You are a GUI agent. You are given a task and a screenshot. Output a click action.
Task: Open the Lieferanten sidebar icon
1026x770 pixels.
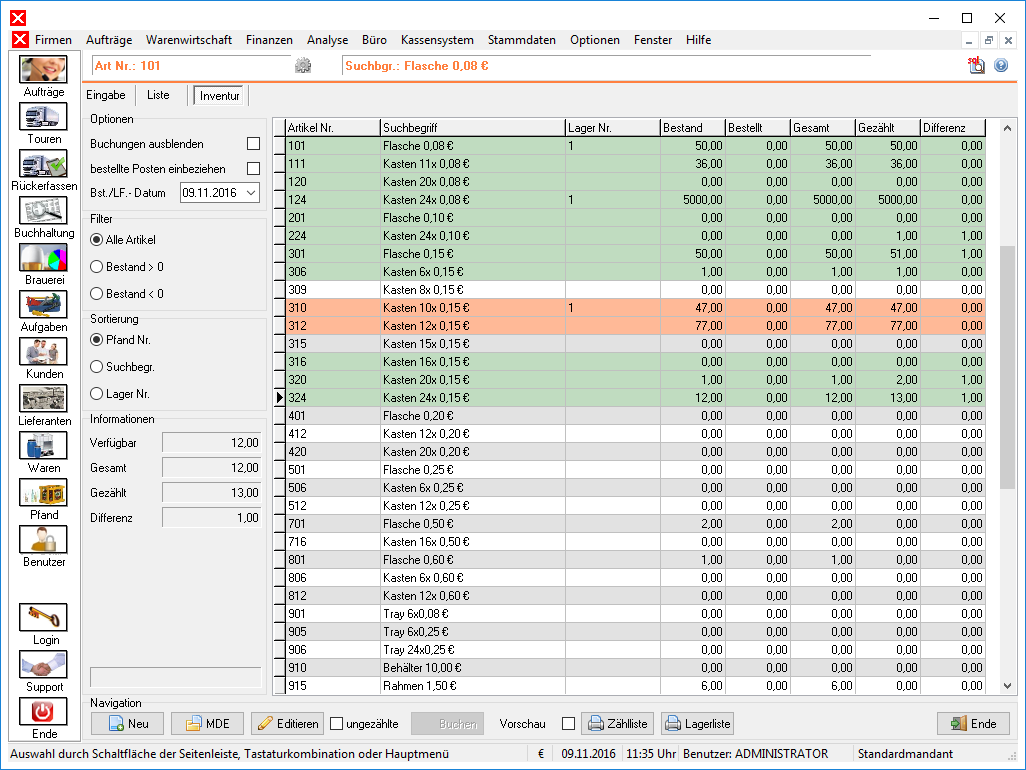43,398
